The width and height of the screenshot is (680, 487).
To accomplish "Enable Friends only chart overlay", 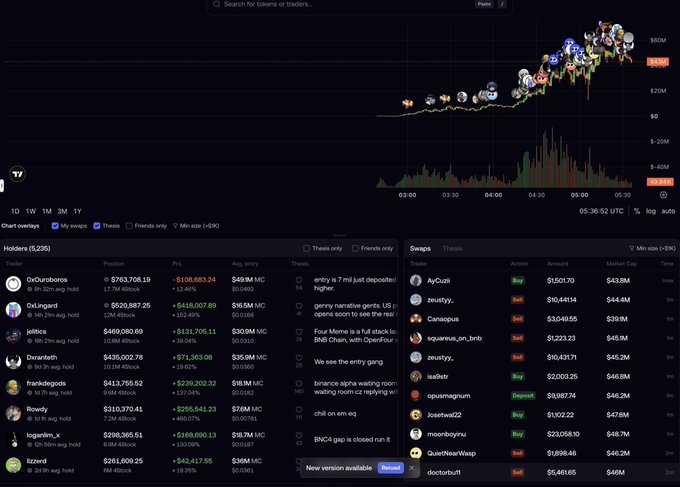I will click(129, 226).
